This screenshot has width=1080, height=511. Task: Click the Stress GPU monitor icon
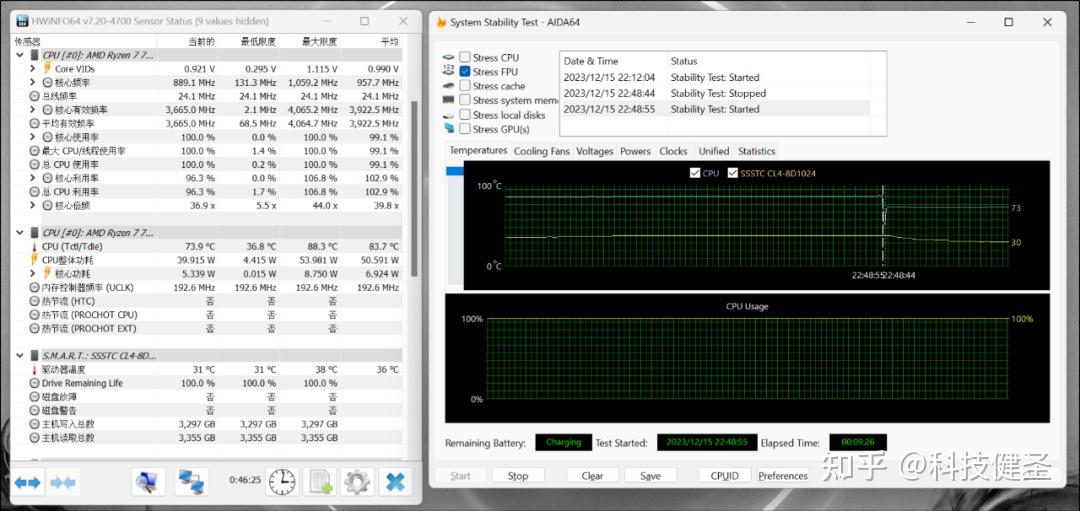449,129
